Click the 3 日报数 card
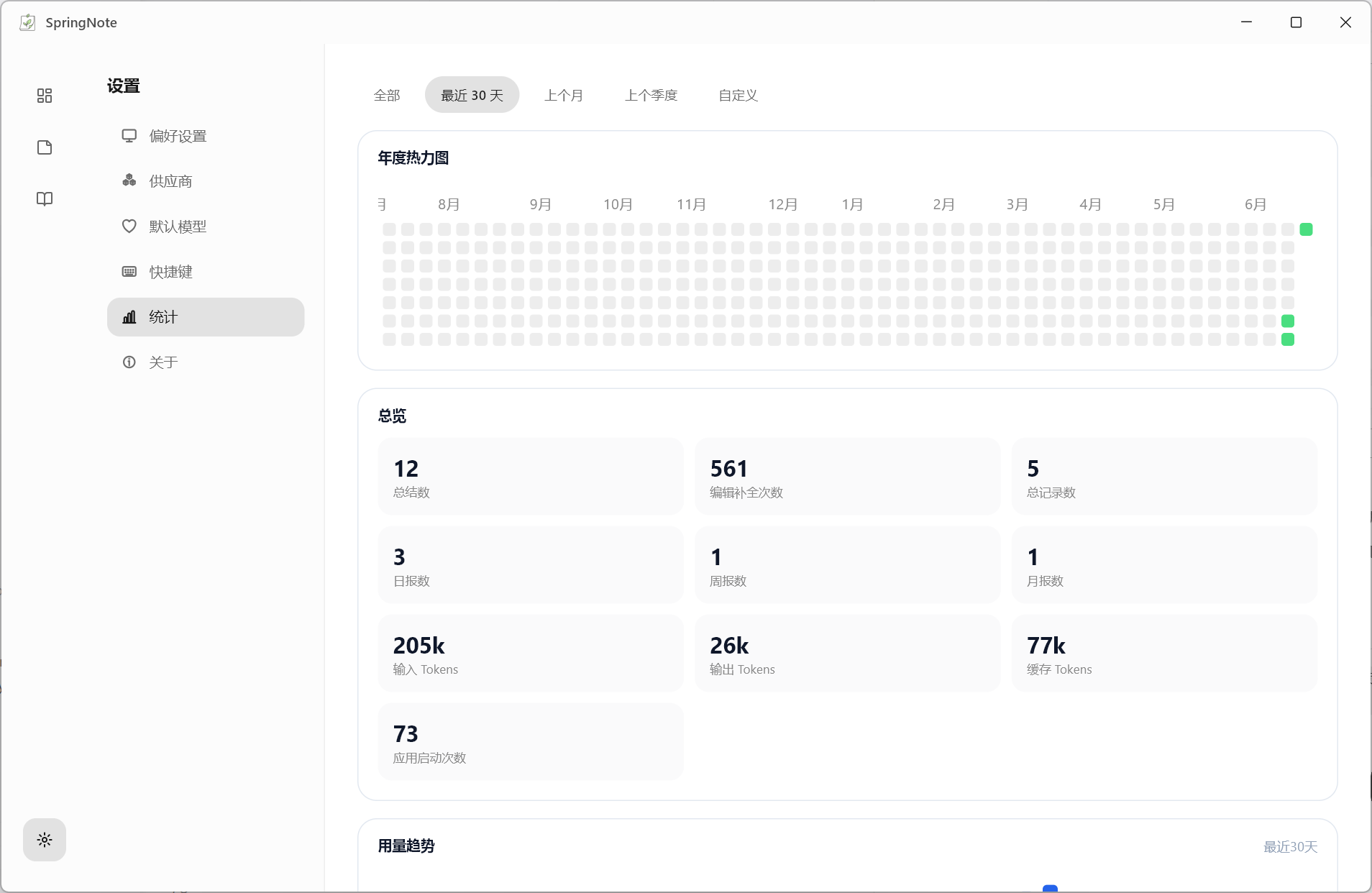 [531, 565]
